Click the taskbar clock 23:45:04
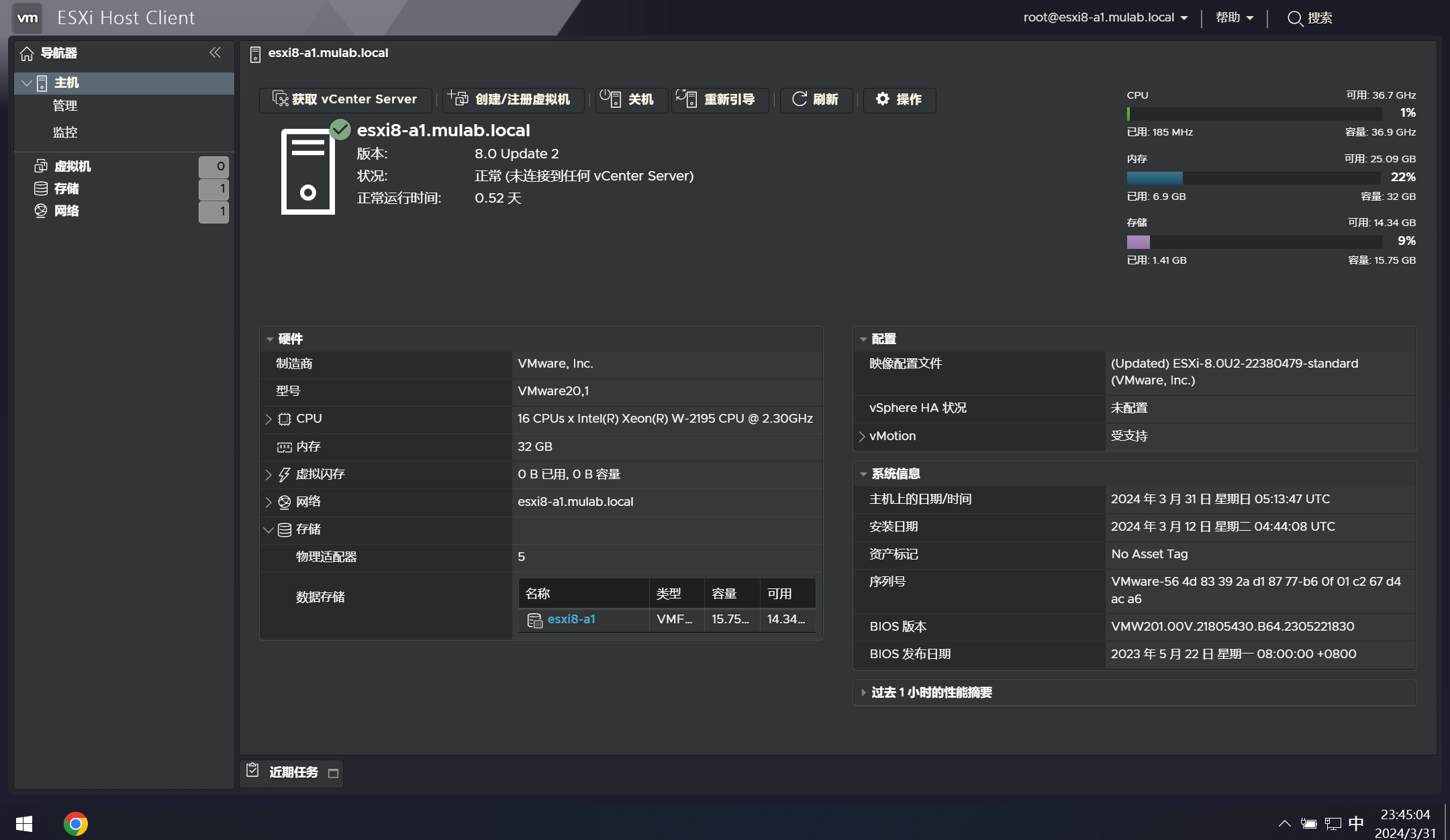 click(x=1405, y=815)
